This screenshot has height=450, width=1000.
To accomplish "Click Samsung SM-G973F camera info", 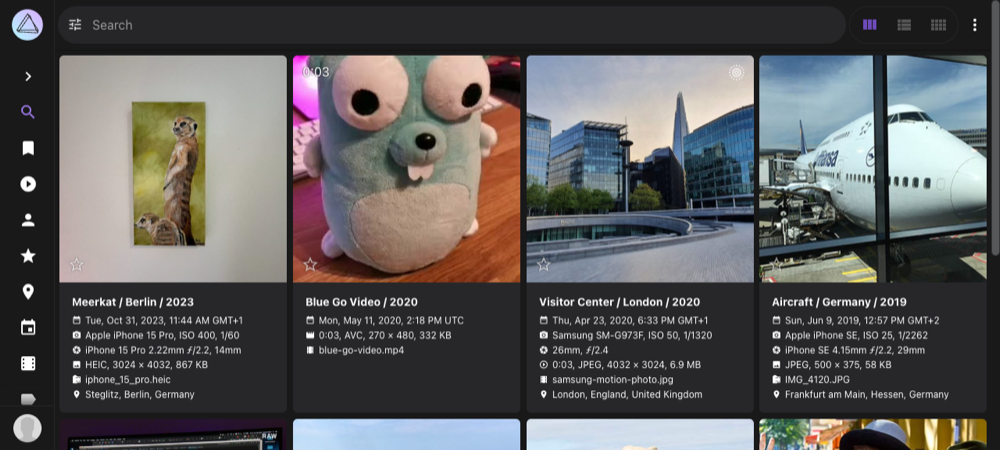I will coord(632,335).
